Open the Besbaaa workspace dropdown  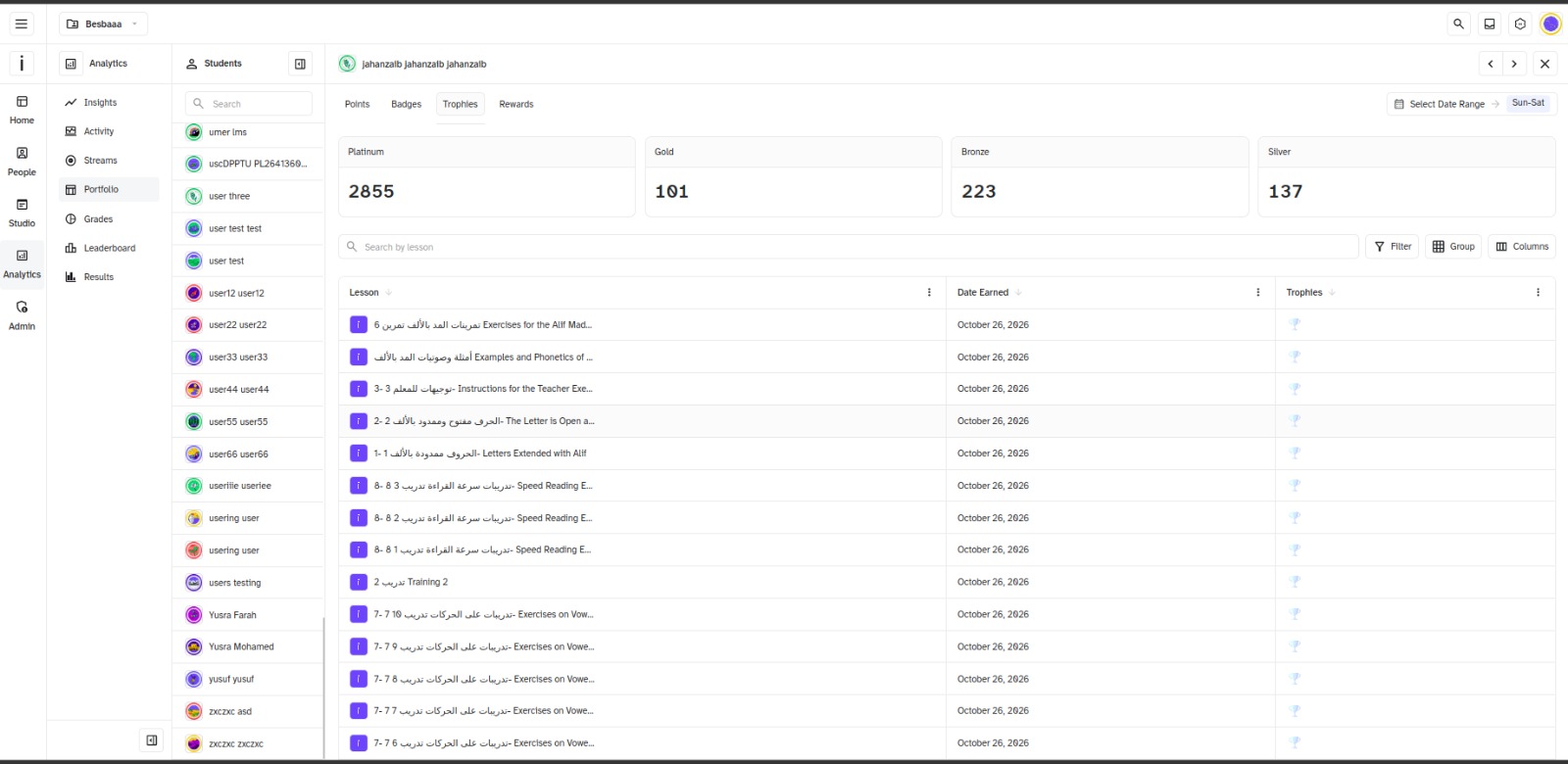click(104, 24)
